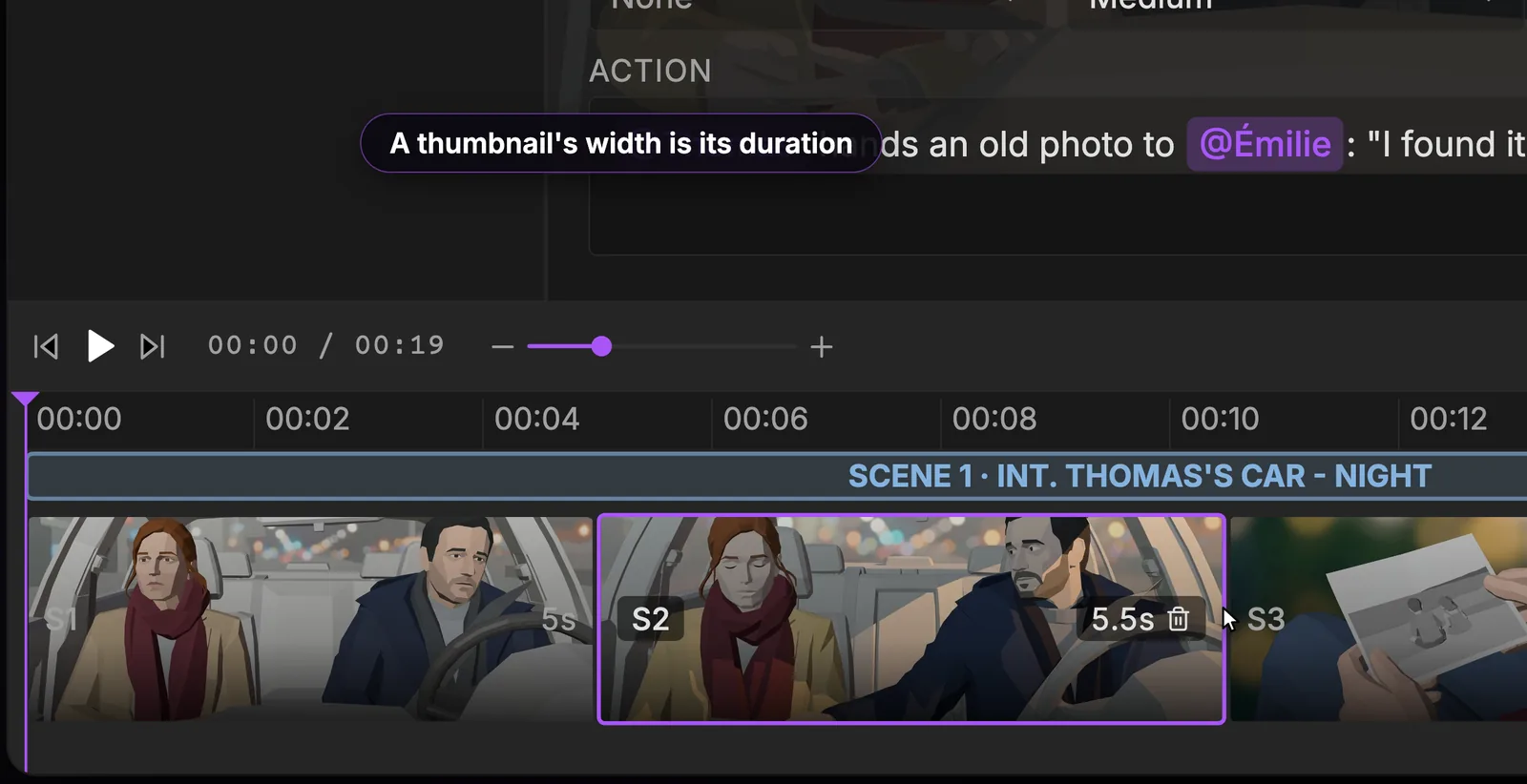Click the 5.5s duration label on S2

pyautogui.click(x=1122, y=619)
